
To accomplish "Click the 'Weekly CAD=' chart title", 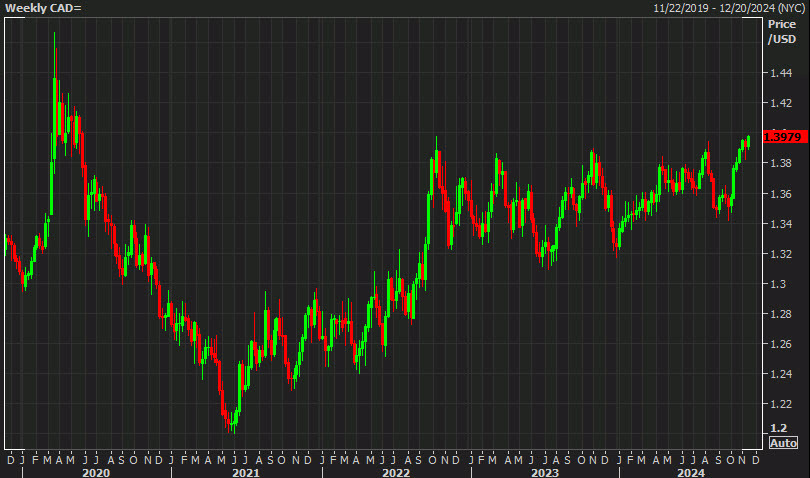I will [x=43, y=8].
